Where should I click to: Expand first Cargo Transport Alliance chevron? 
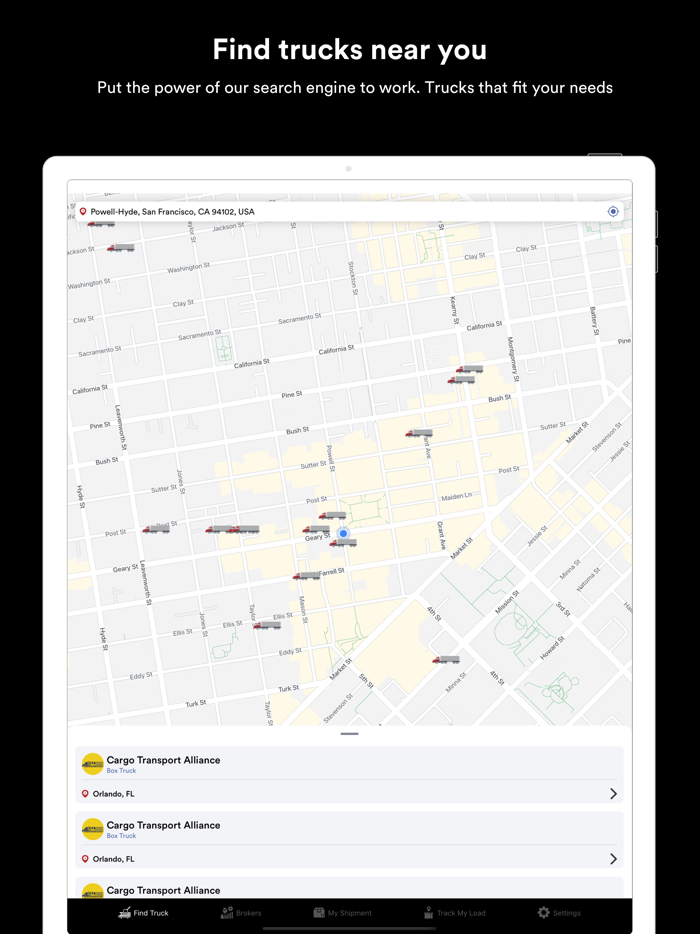[613, 793]
